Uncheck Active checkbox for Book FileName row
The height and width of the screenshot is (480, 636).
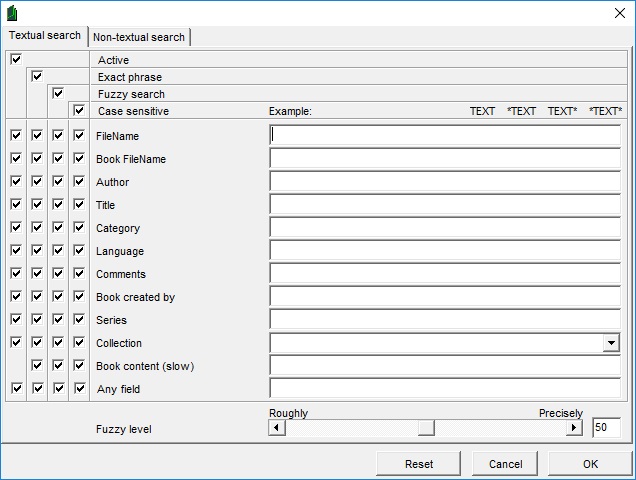(16, 158)
